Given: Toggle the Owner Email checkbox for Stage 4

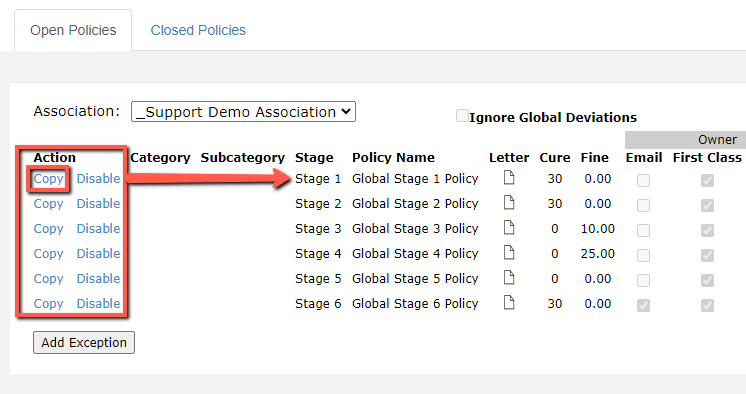Looking at the screenshot, I should (x=643, y=256).
